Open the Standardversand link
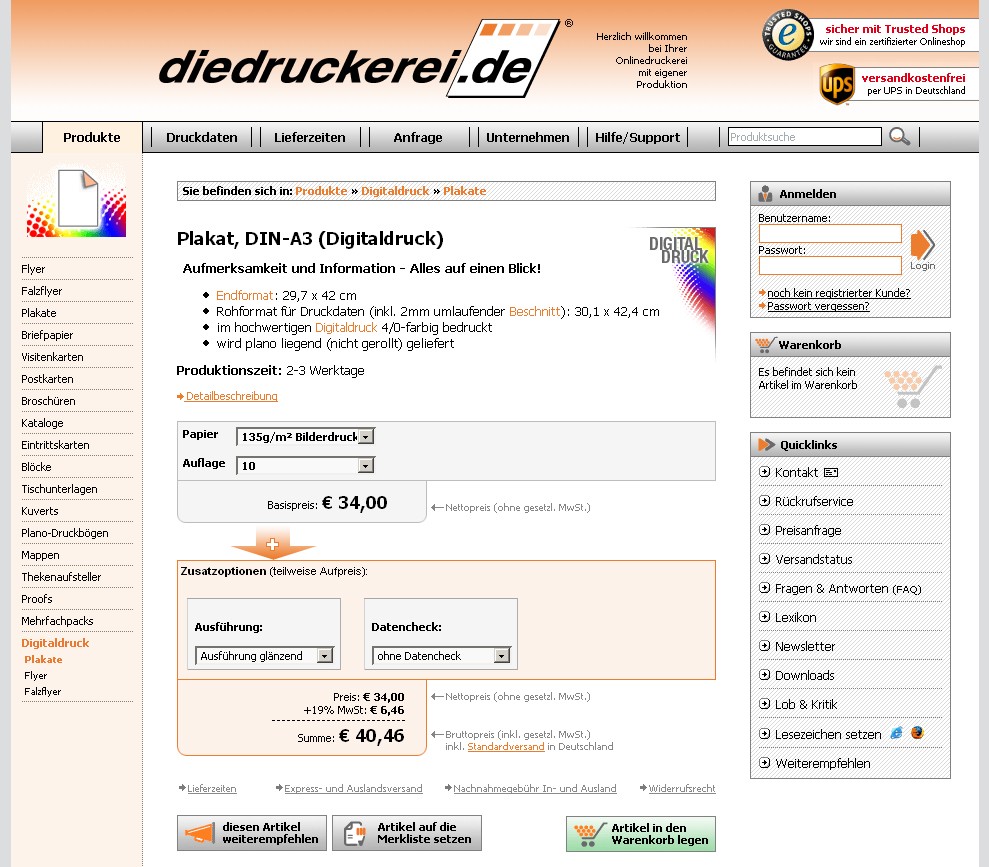The width and height of the screenshot is (989, 867). tap(505, 747)
